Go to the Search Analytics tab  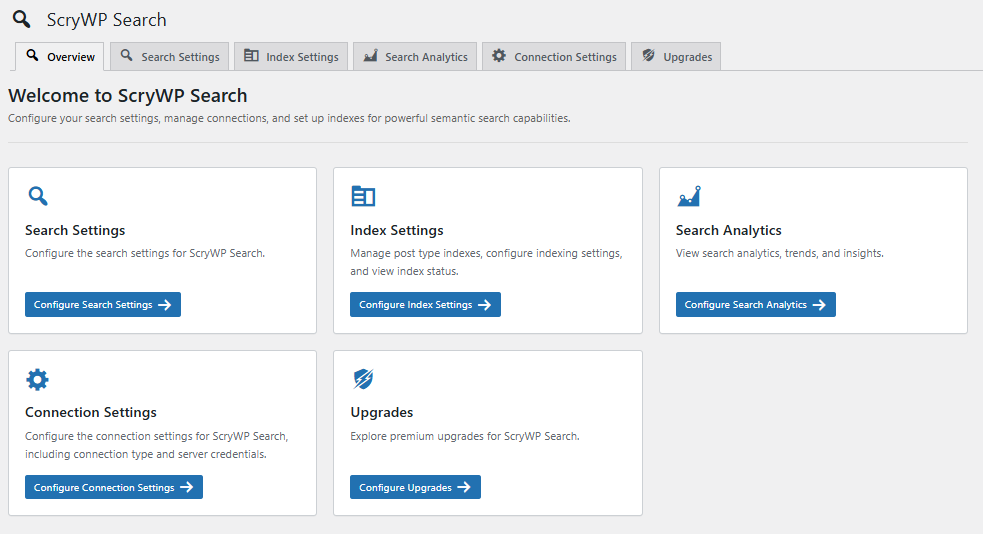(415, 57)
